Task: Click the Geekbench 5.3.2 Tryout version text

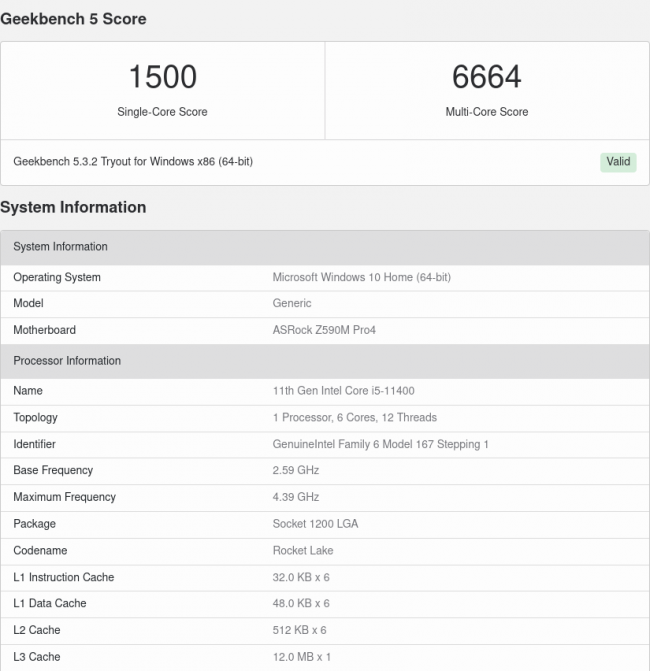Action: point(132,162)
